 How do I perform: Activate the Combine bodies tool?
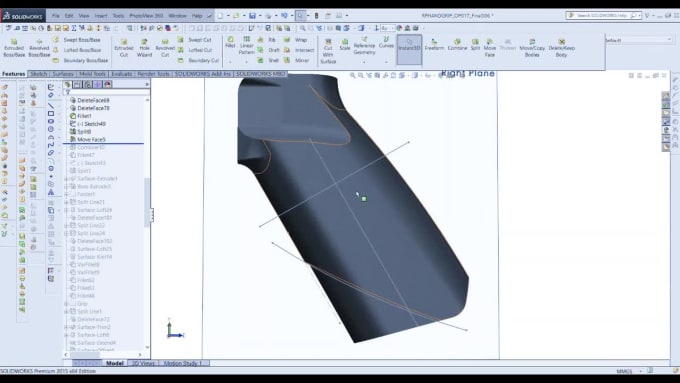(457, 45)
